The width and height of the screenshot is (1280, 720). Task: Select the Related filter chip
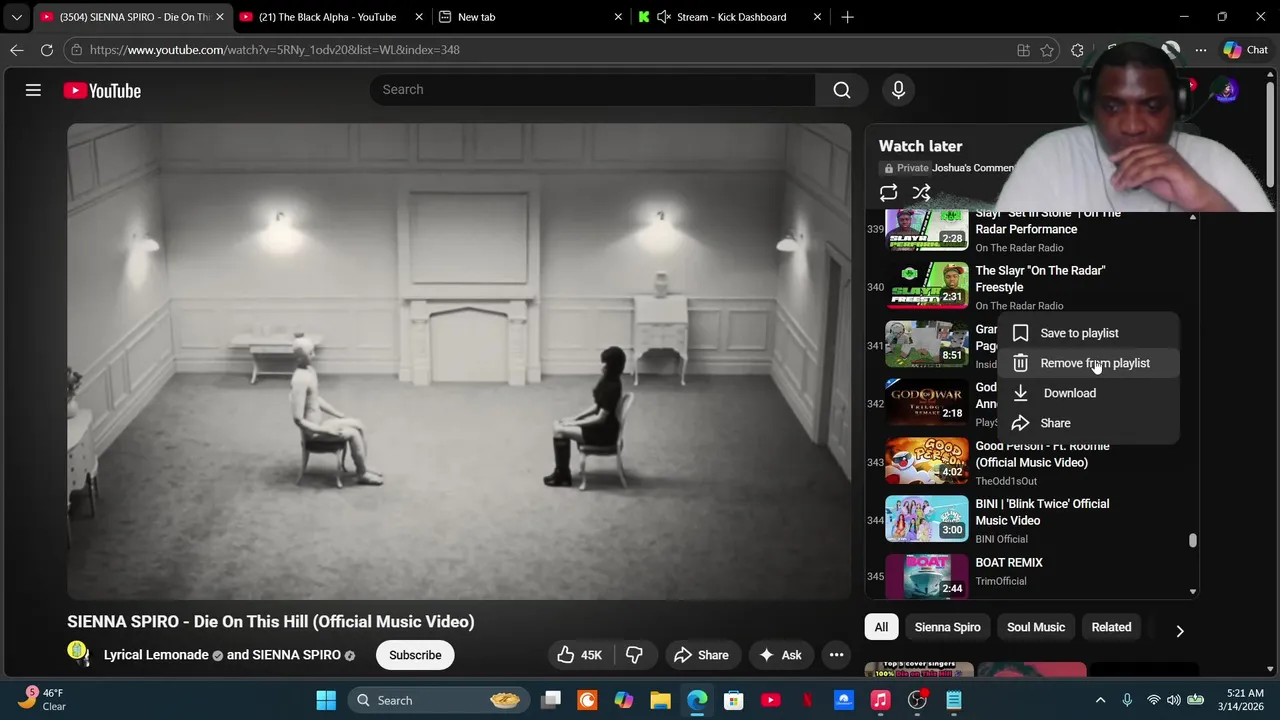point(1111,627)
